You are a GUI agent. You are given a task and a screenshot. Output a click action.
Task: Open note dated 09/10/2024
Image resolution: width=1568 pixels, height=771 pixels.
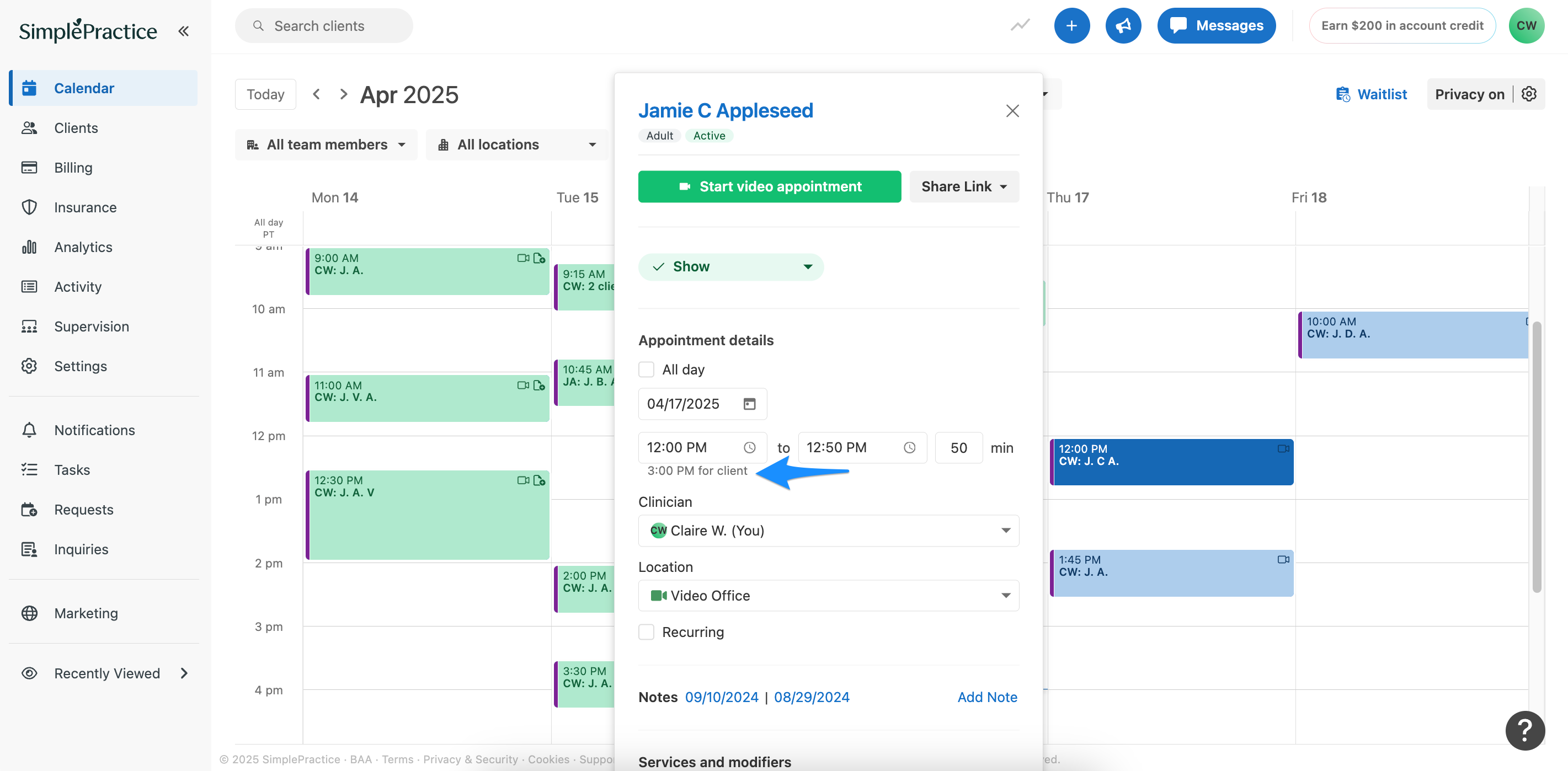pyautogui.click(x=721, y=697)
